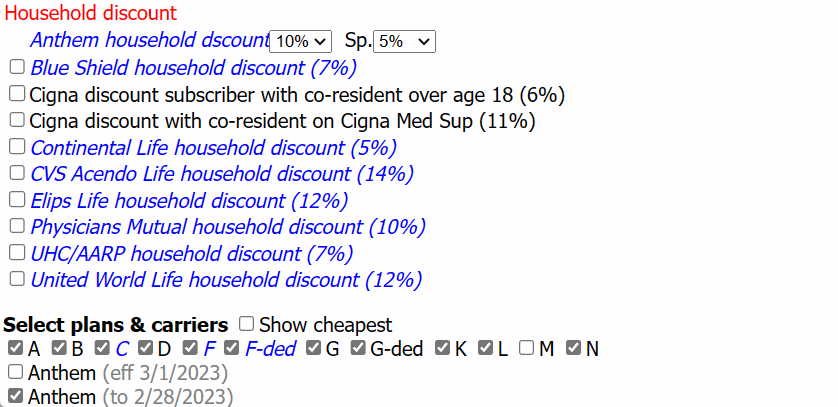Check the Blue Shield household discount box
The height and width of the screenshot is (407, 838).
tap(17, 67)
